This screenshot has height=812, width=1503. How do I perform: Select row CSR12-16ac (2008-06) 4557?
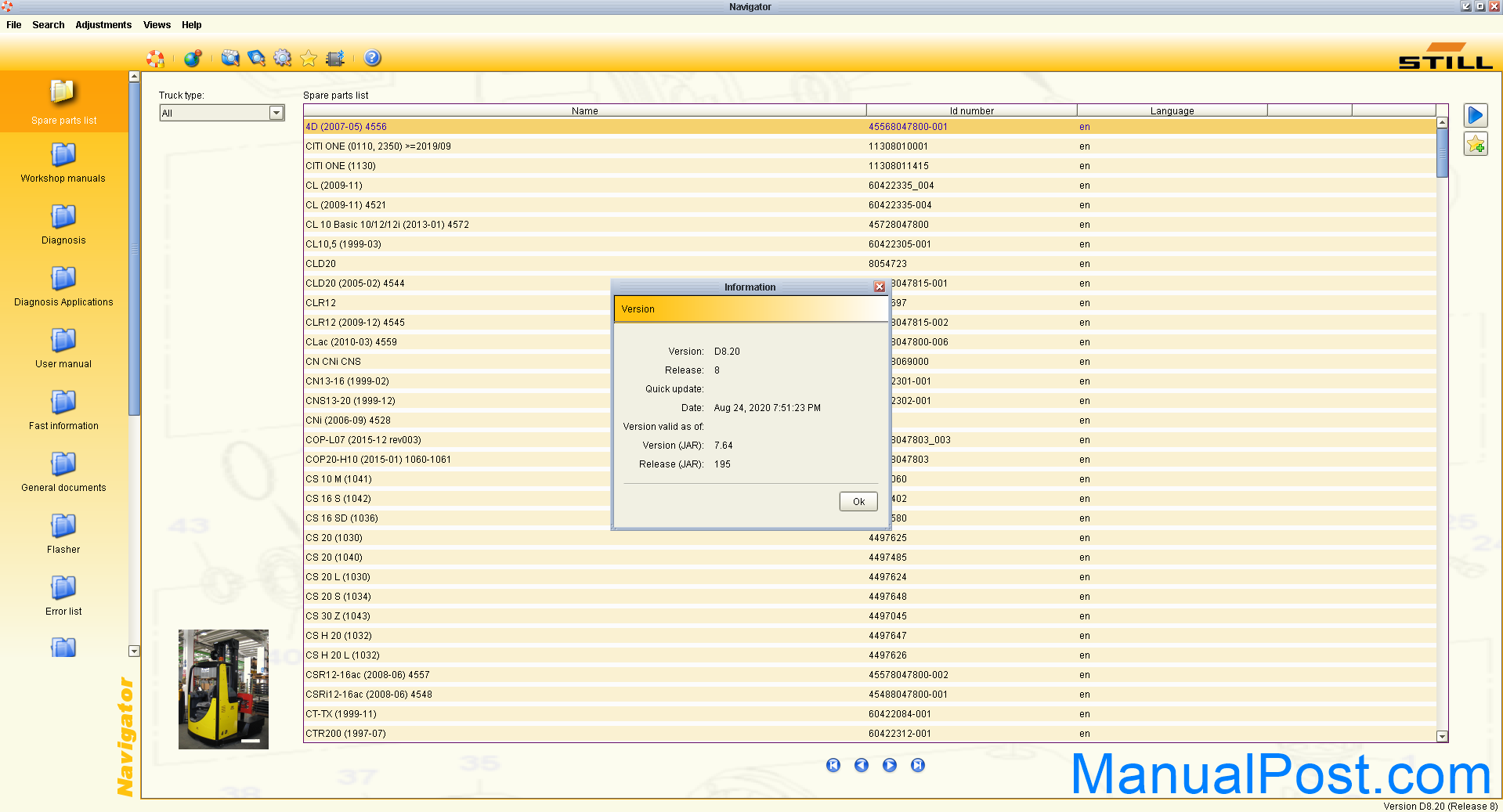(x=870, y=675)
